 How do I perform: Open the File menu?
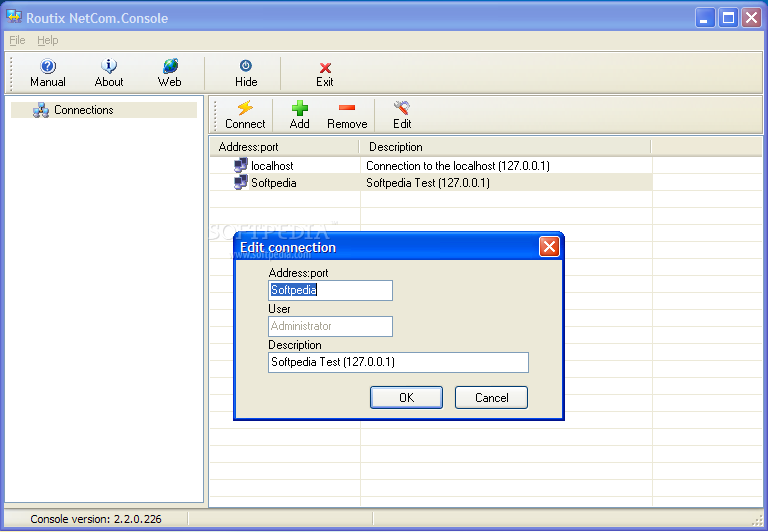tap(17, 40)
